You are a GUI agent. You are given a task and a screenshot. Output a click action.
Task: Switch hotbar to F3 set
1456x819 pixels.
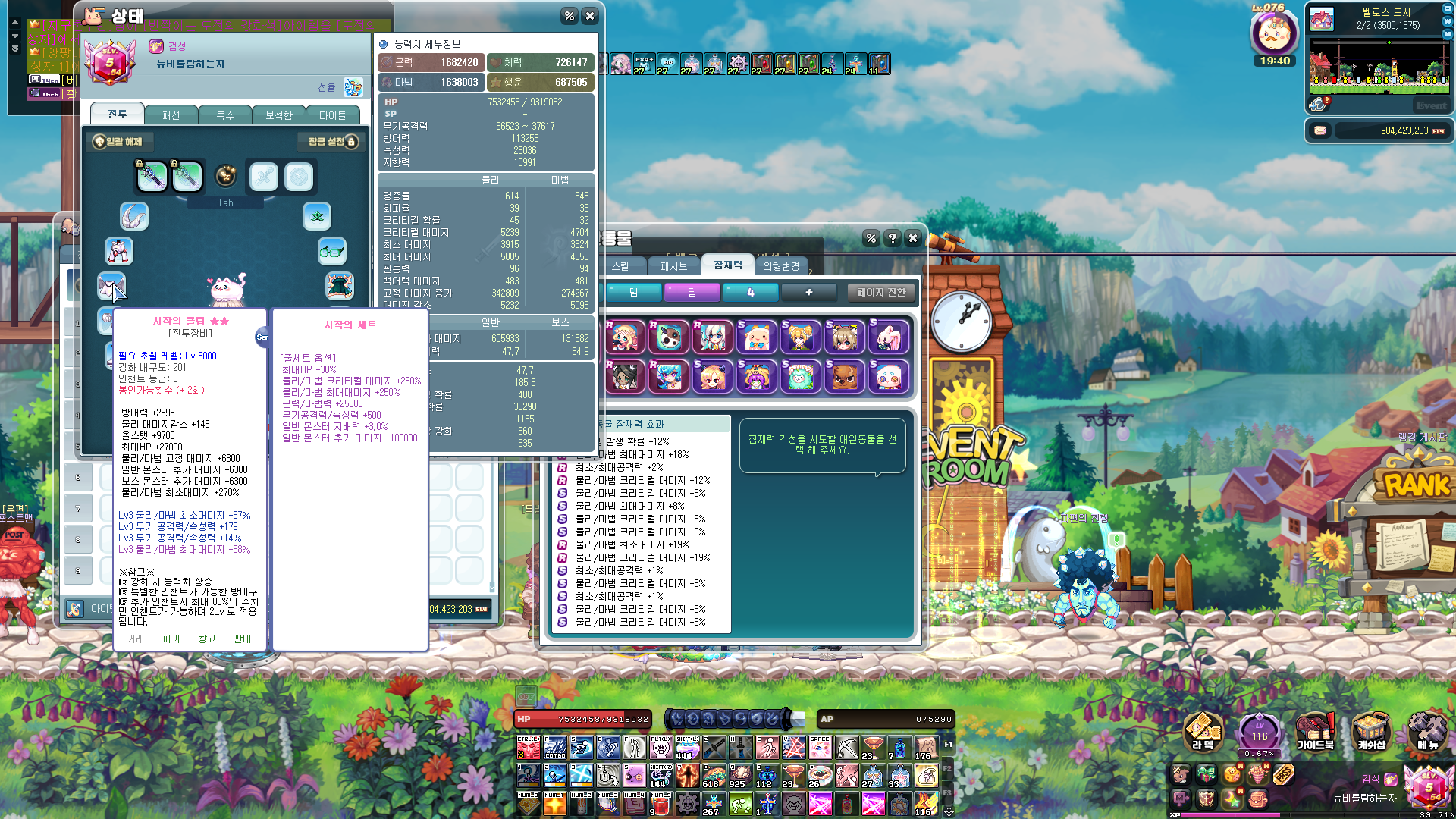948,793
